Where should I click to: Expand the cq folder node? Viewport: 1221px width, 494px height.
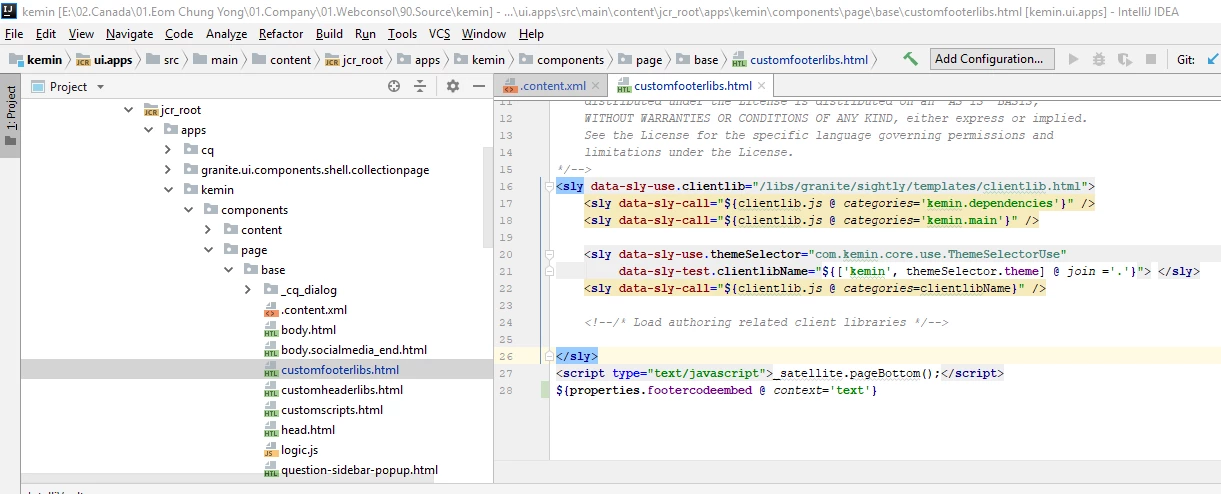click(x=168, y=150)
